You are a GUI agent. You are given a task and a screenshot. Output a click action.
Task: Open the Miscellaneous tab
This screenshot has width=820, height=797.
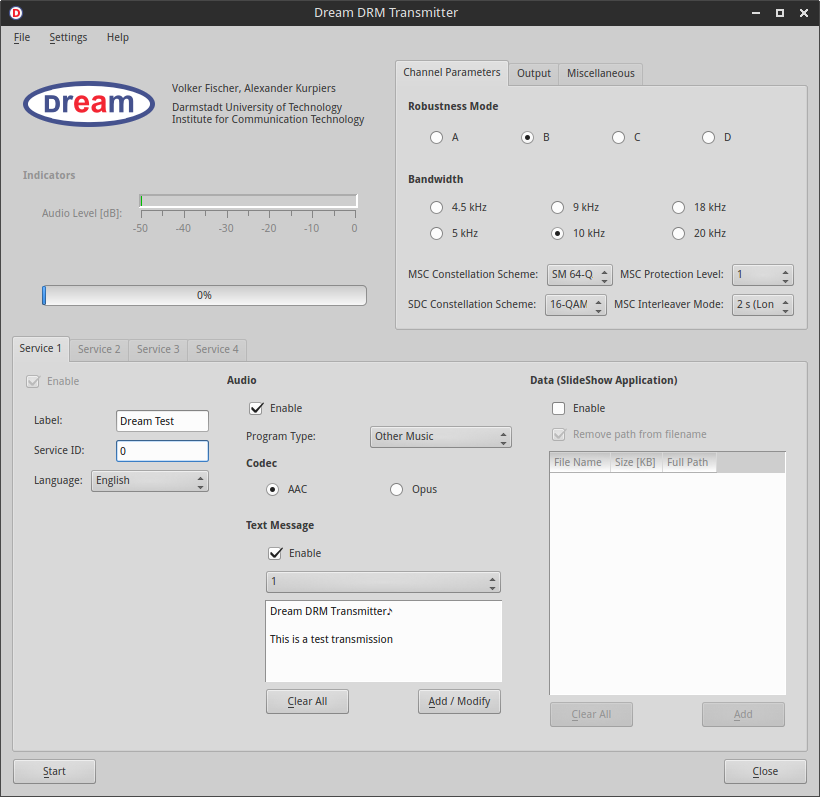[600, 73]
